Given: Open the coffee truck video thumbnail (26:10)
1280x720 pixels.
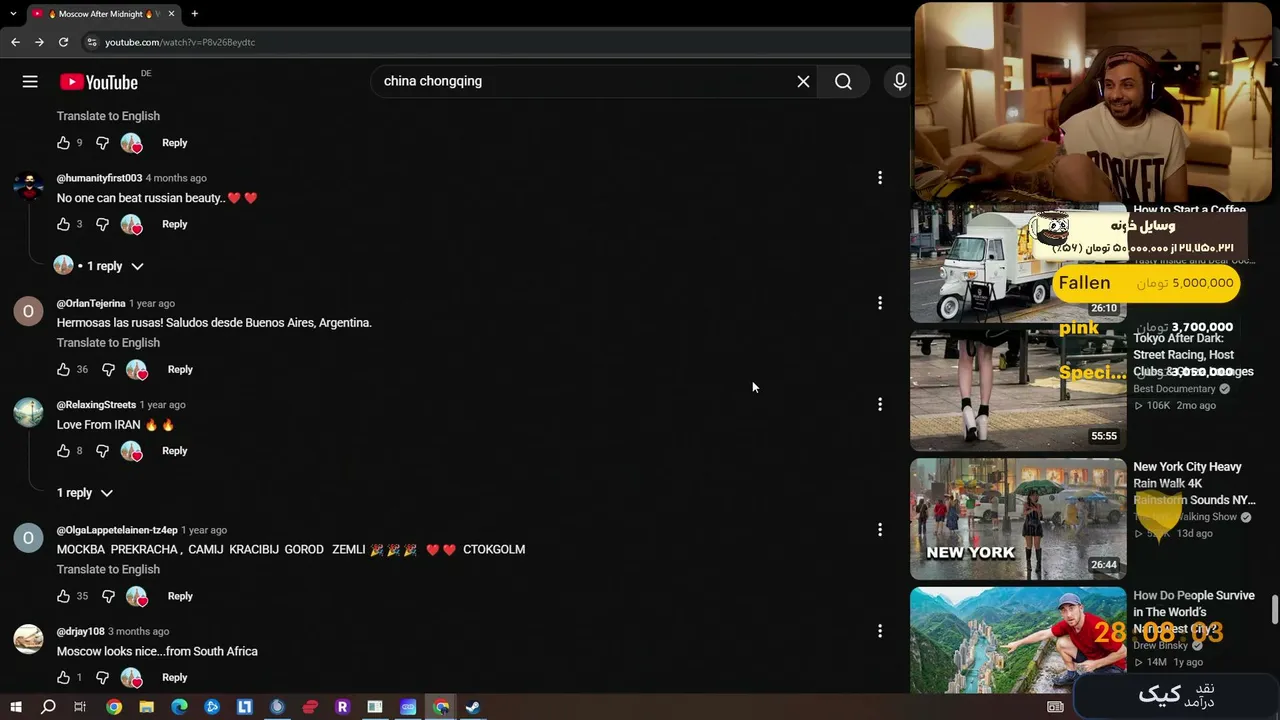Looking at the screenshot, I should (x=1018, y=263).
